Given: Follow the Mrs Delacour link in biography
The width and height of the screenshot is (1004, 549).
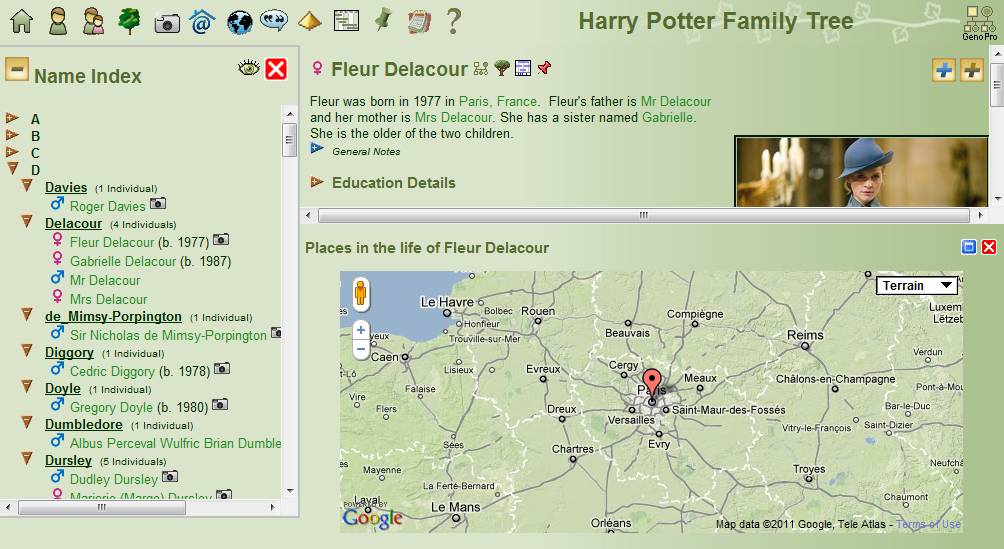Looking at the screenshot, I should [453, 117].
